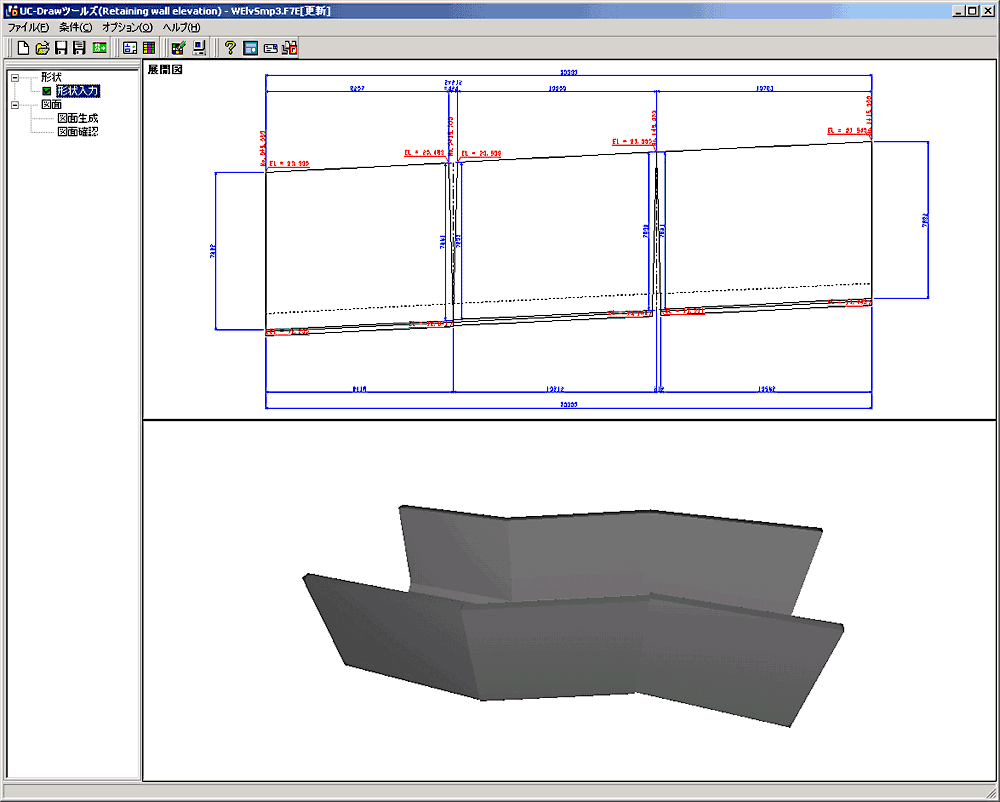Open the 条件(C) menu
This screenshot has width=1000, height=802.
coord(75,28)
